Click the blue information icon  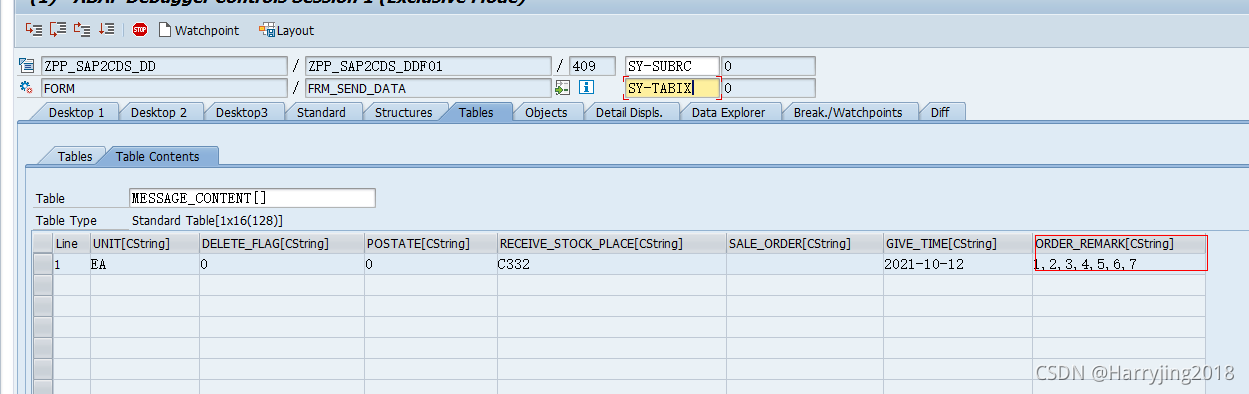click(587, 88)
